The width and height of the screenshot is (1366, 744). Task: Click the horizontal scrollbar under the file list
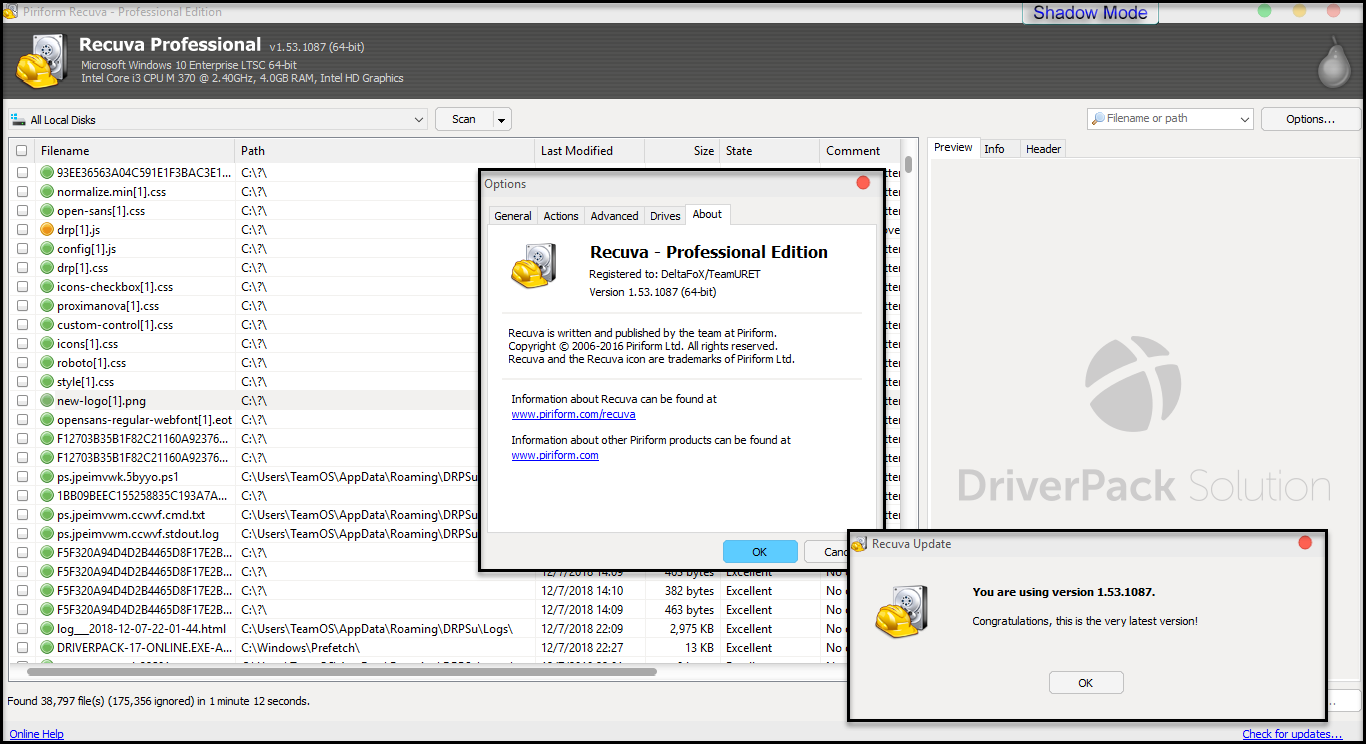340,672
